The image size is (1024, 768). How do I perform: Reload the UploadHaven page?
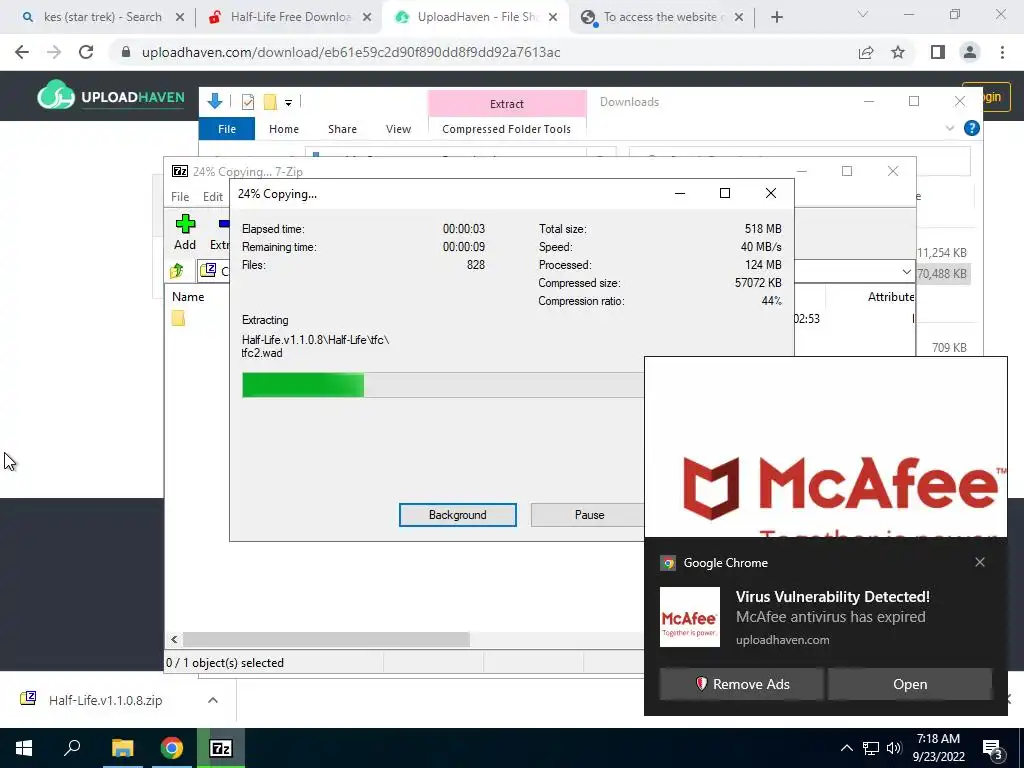pos(86,52)
